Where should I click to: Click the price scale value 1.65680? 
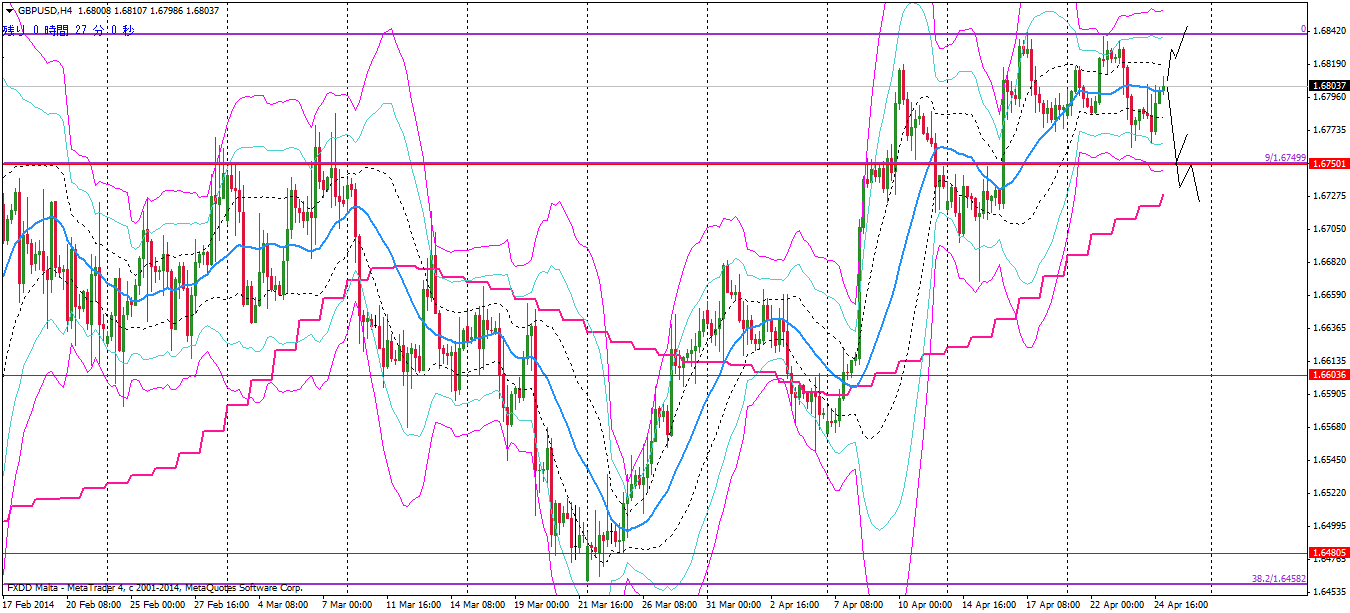coord(1329,427)
